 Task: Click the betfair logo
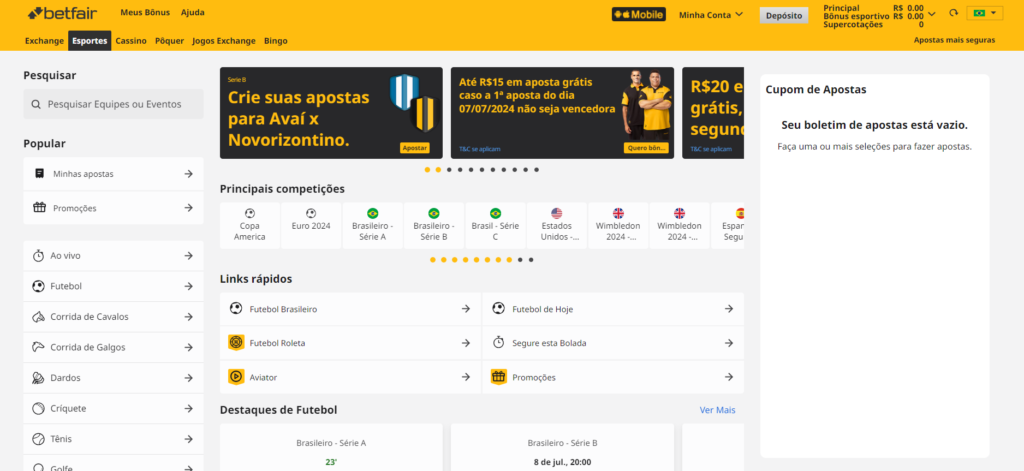pos(64,12)
